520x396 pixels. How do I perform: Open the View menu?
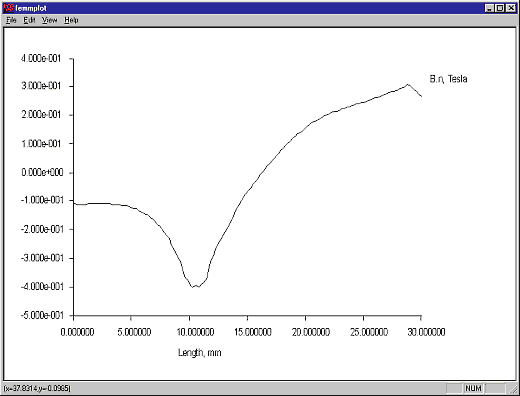pos(49,20)
